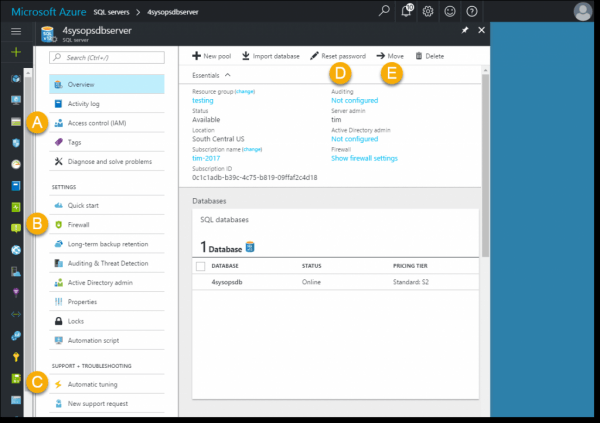This screenshot has width=600, height=423.
Task: Click Import database in the toolbar
Action: tap(271, 56)
